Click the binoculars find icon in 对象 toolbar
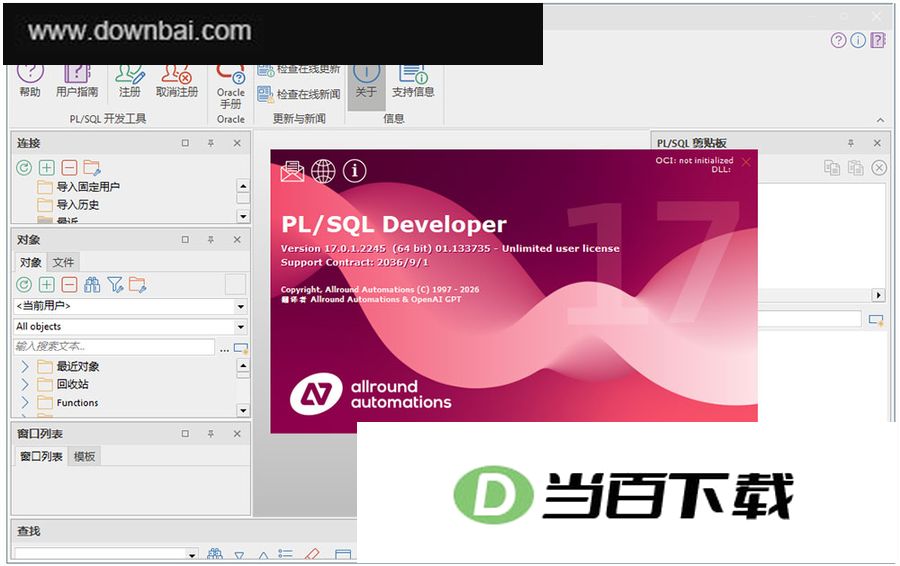The width and height of the screenshot is (900, 566). point(92,285)
